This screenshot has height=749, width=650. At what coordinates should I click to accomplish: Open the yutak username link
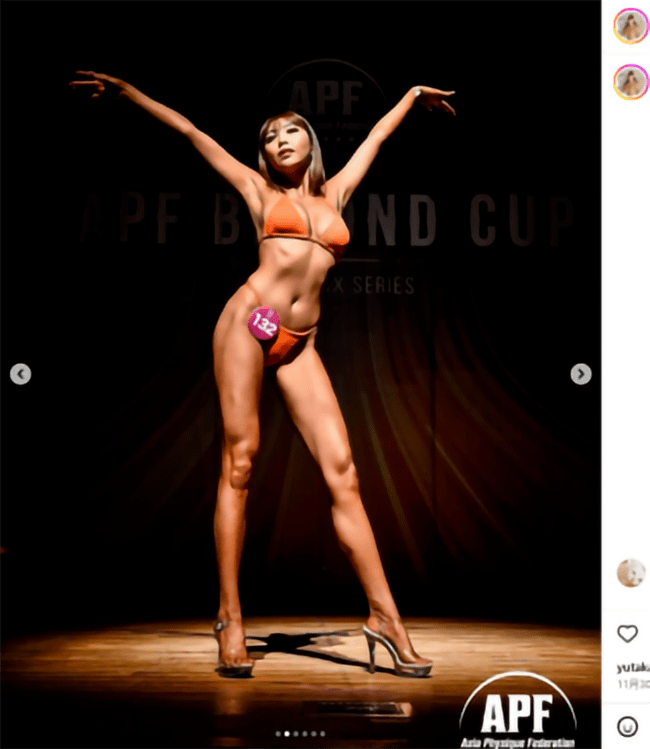coord(633,668)
